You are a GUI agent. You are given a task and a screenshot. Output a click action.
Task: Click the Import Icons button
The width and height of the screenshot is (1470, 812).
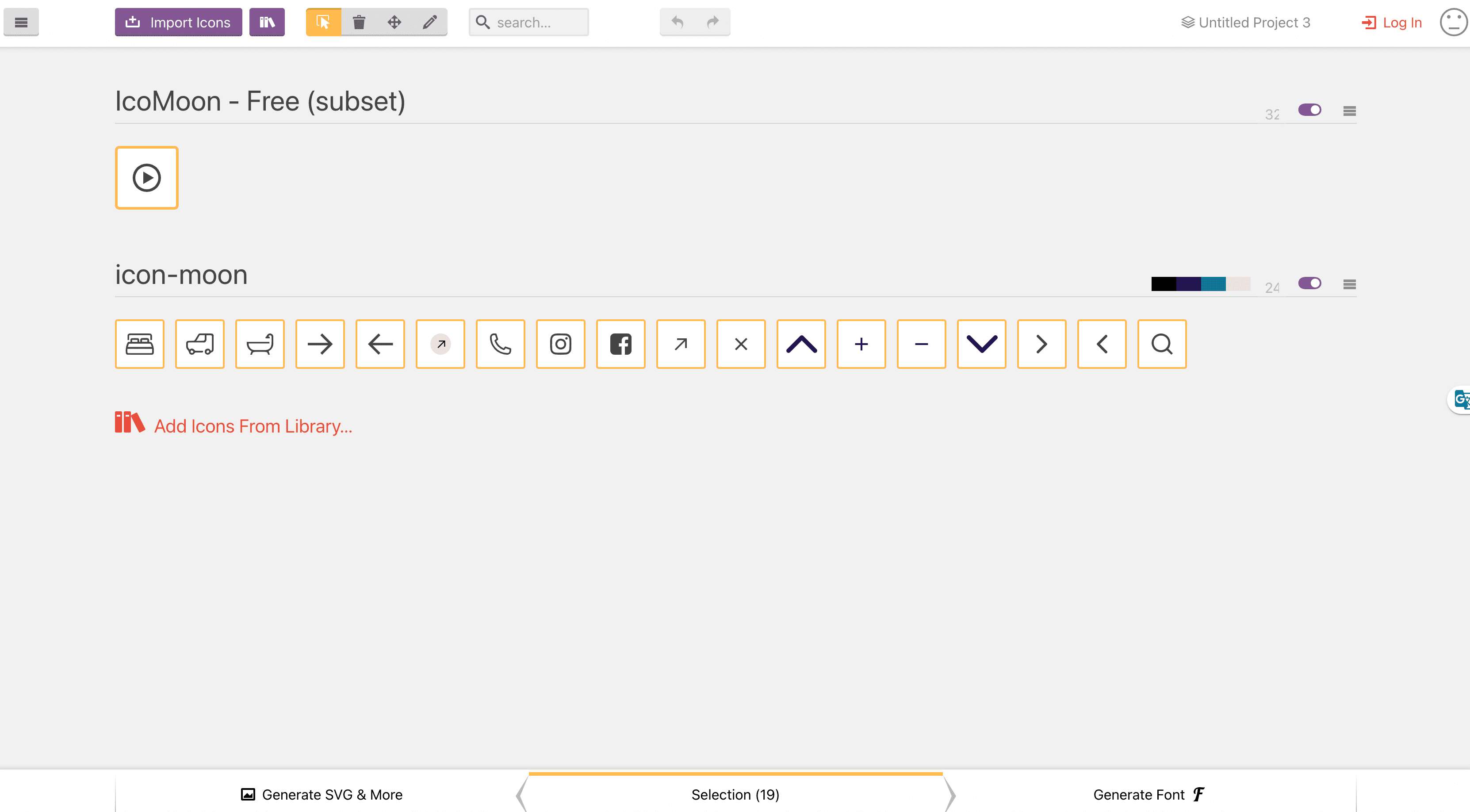[x=178, y=22]
